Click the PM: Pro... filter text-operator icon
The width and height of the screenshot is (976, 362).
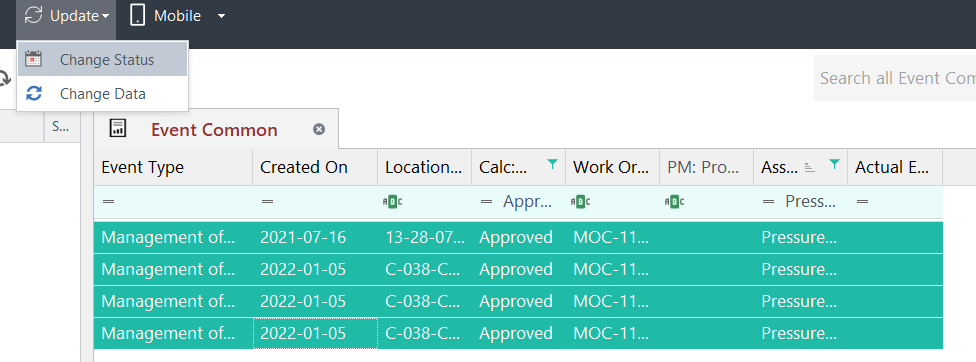coord(675,202)
